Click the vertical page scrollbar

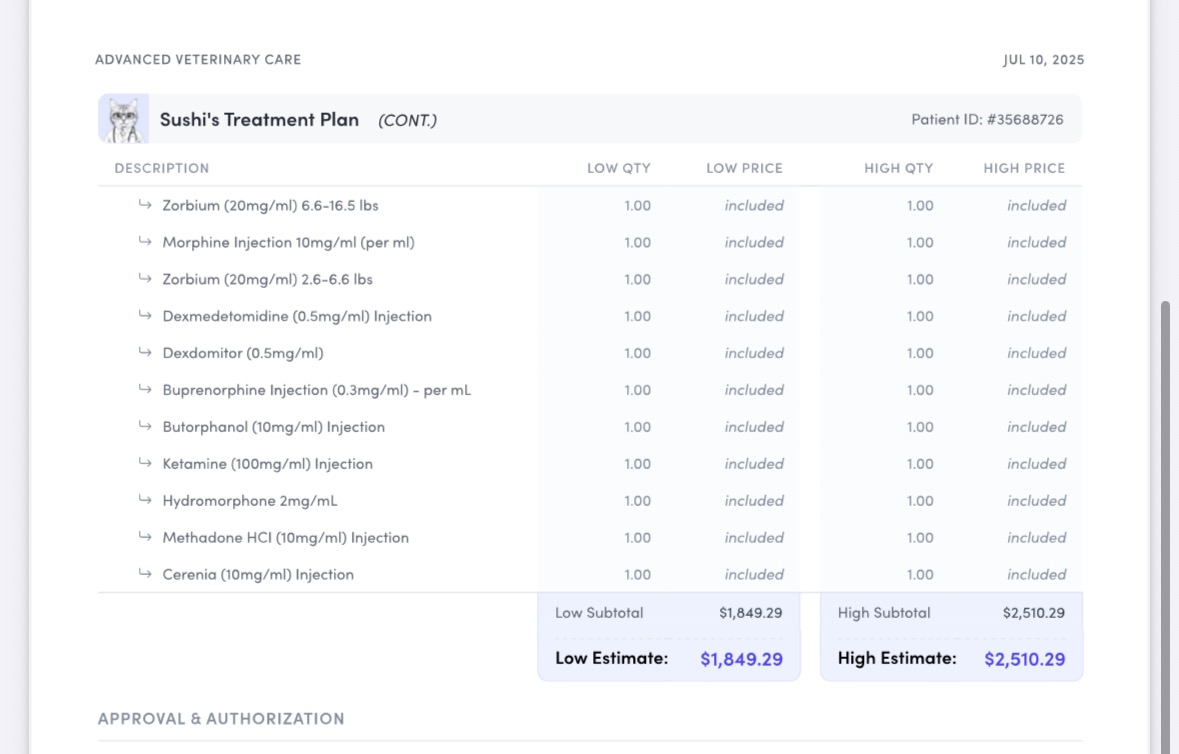click(1165, 526)
